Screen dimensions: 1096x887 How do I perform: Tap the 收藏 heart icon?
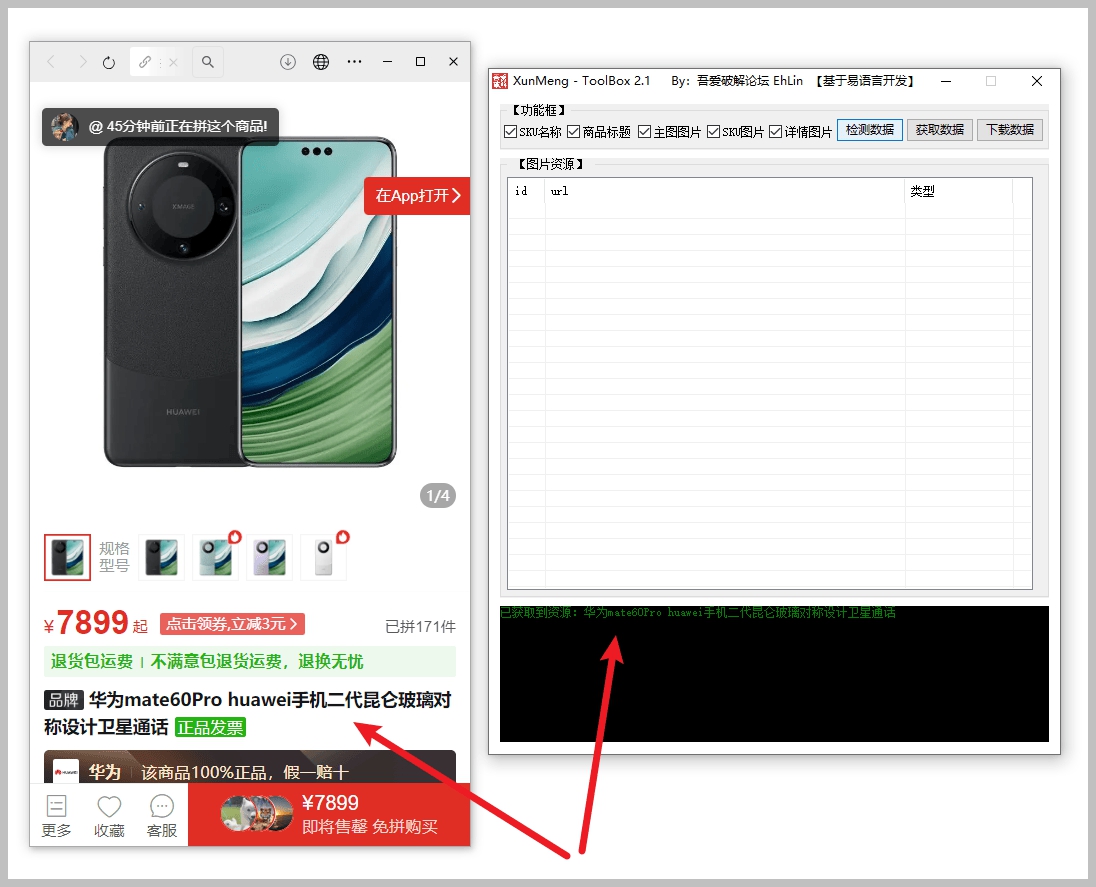109,815
